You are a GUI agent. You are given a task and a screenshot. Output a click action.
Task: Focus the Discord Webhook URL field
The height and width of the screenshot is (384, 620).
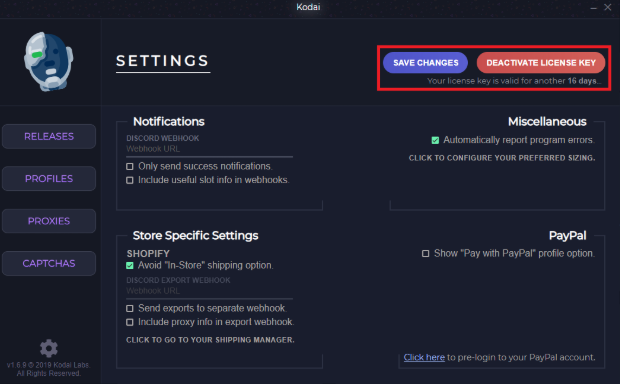pyautogui.click(x=209, y=149)
